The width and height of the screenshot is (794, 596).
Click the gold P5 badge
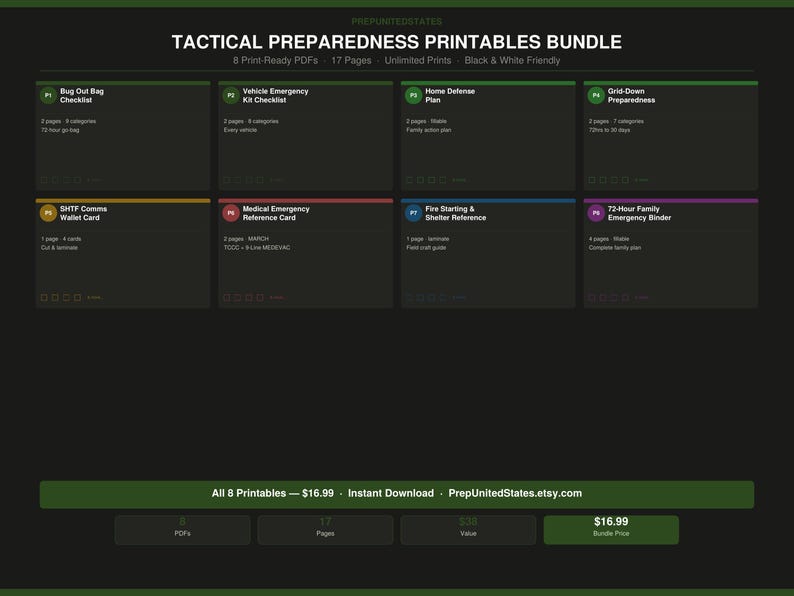point(48,213)
